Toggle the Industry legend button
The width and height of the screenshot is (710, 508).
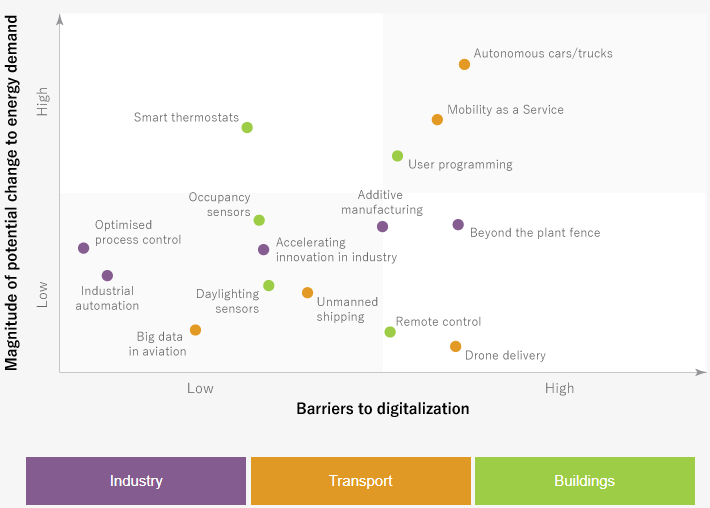[136, 481]
